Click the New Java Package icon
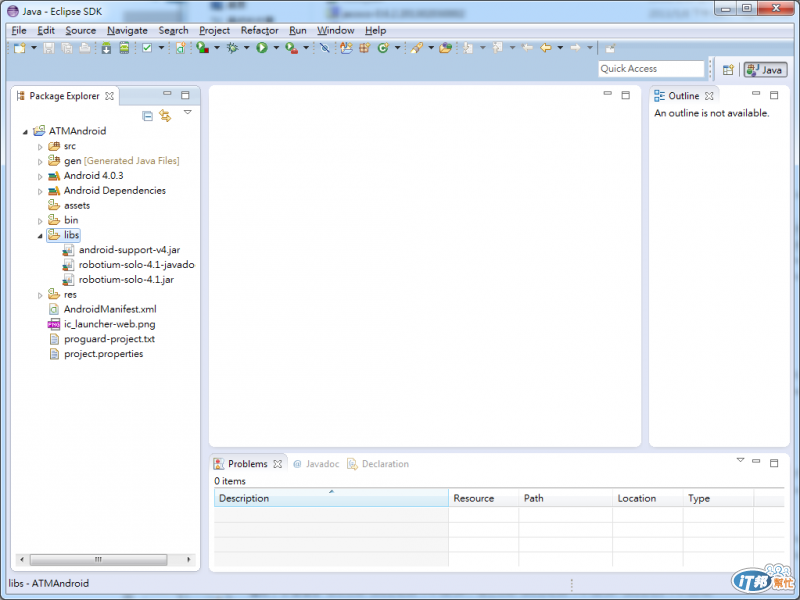Image resolution: width=800 pixels, height=600 pixels. point(364,48)
